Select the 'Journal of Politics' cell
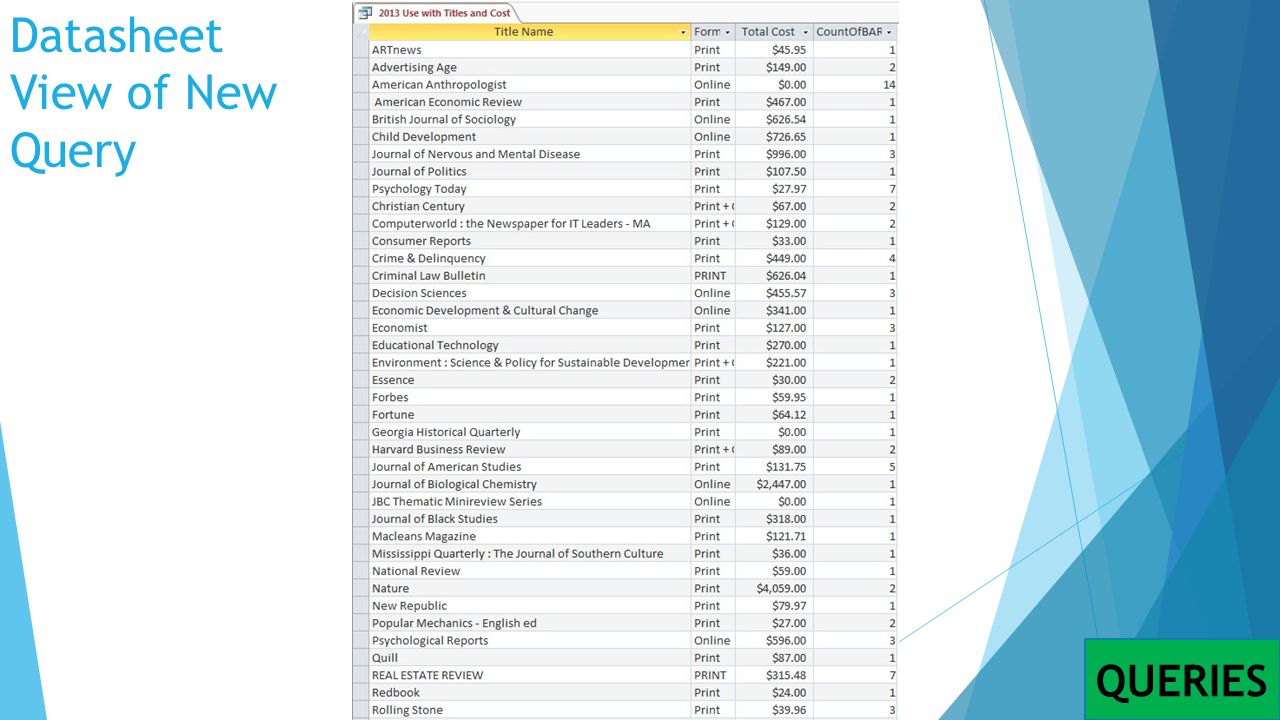This screenshot has width=1280, height=720. tap(529, 171)
